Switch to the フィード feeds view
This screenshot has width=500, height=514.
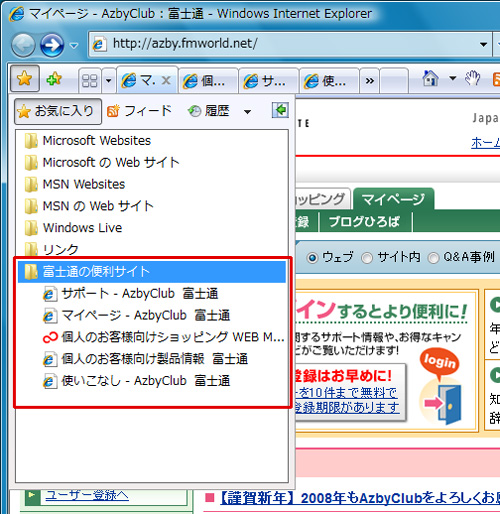pos(139,111)
